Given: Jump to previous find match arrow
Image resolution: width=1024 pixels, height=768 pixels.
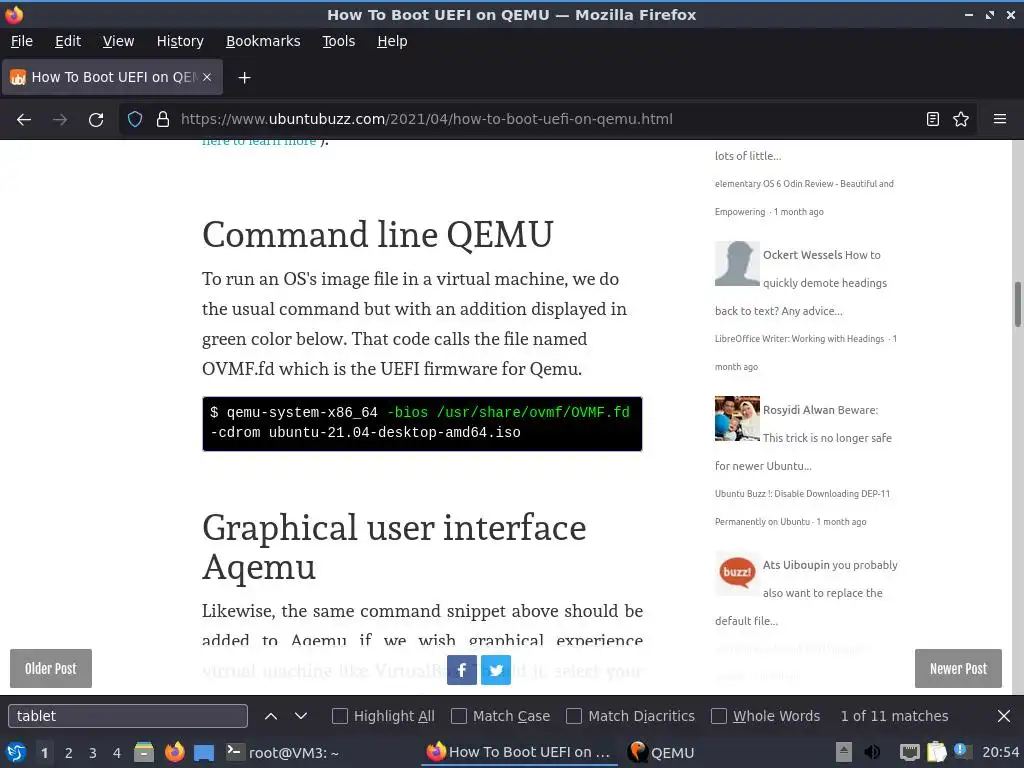Looking at the screenshot, I should click(x=270, y=716).
